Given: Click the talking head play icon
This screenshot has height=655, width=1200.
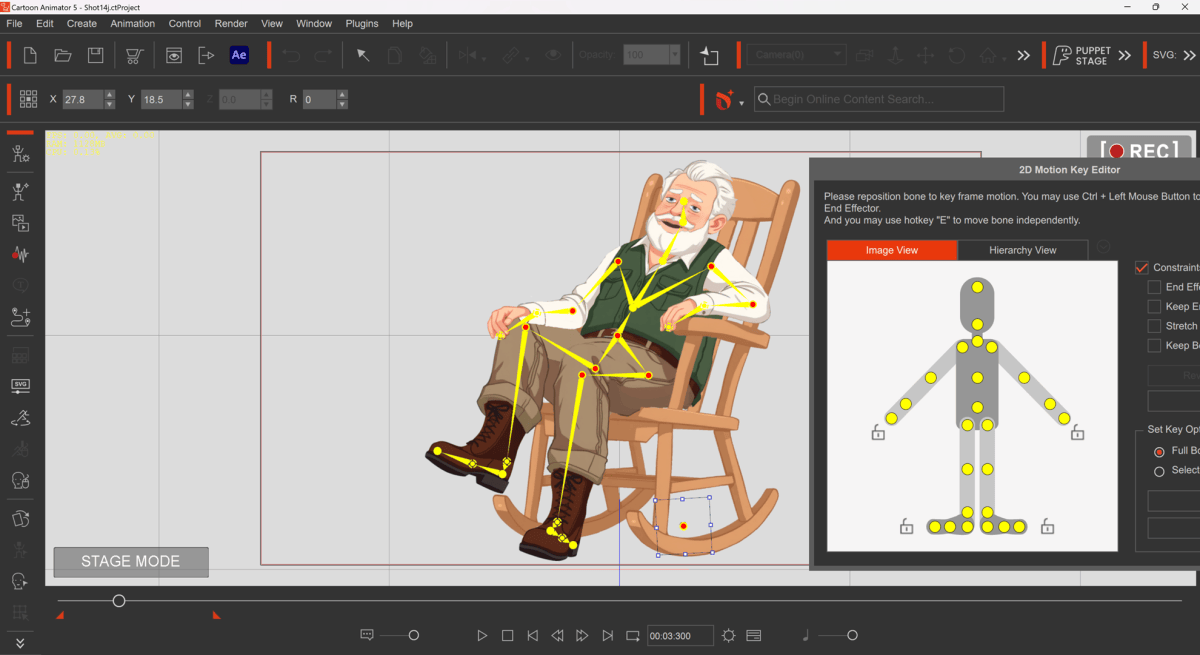Looking at the screenshot, I should 19,581.
